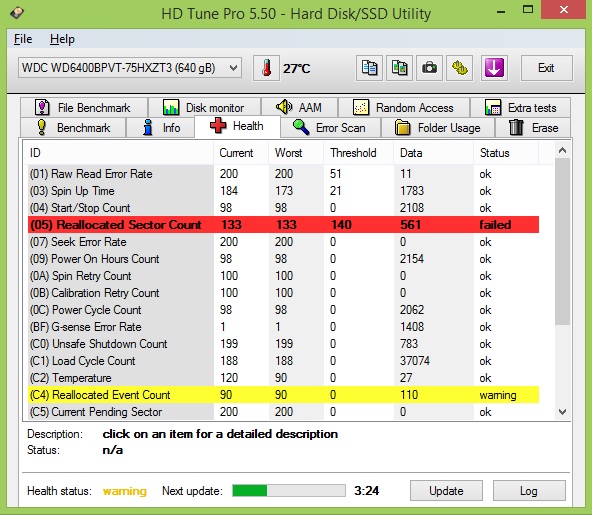Close the HD Tune Pro window

click(x=564, y=10)
